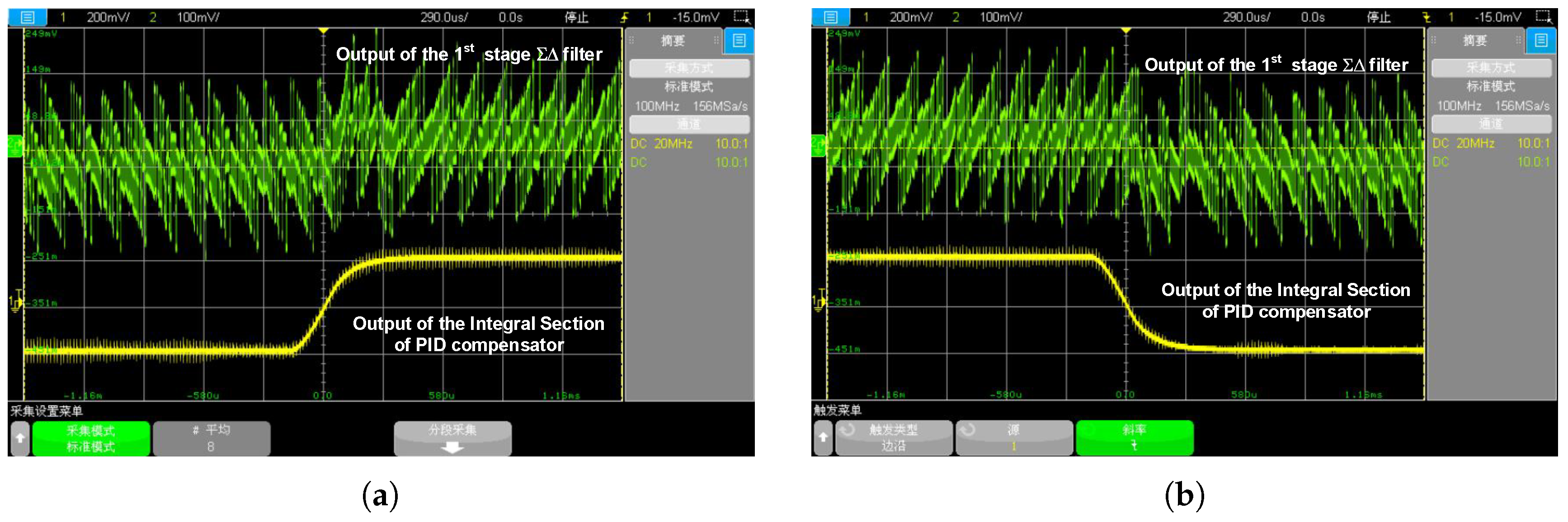Tap trigger level -15.0mV in scope (b)

(x=1498, y=17)
